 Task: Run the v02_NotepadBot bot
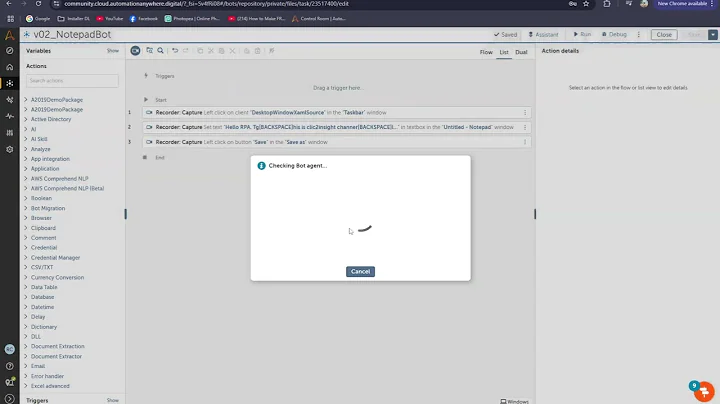tap(582, 34)
